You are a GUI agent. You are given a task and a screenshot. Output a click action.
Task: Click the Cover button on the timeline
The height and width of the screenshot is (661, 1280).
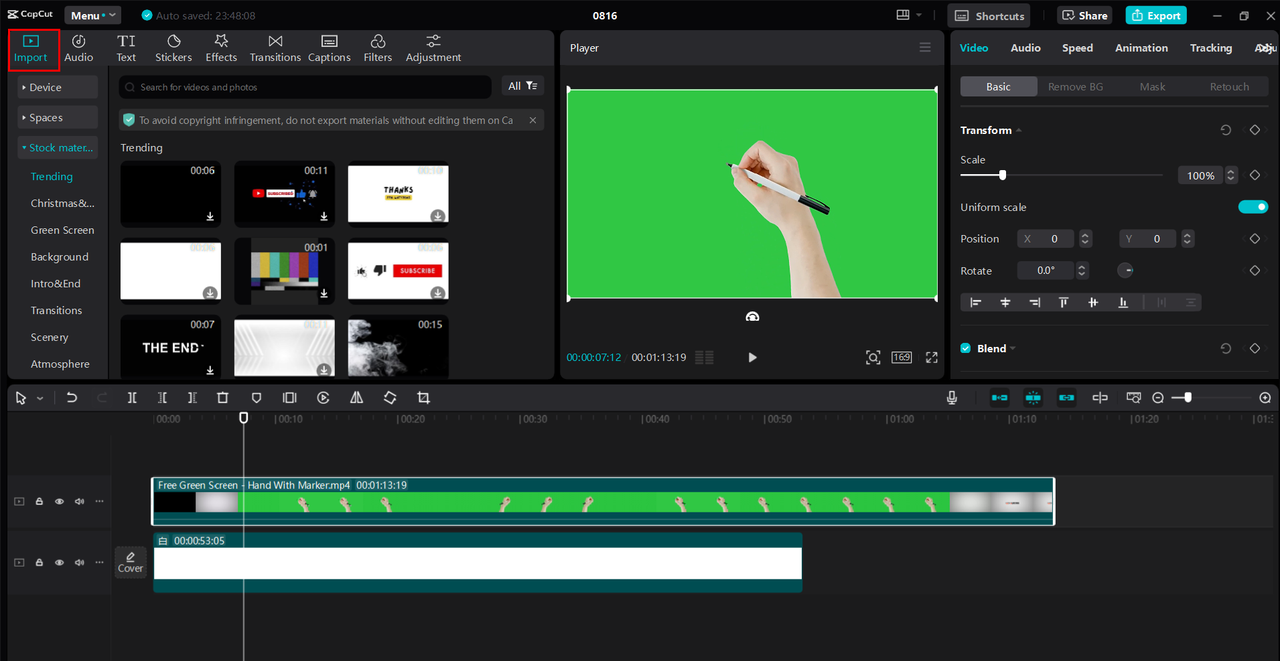point(131,562)
